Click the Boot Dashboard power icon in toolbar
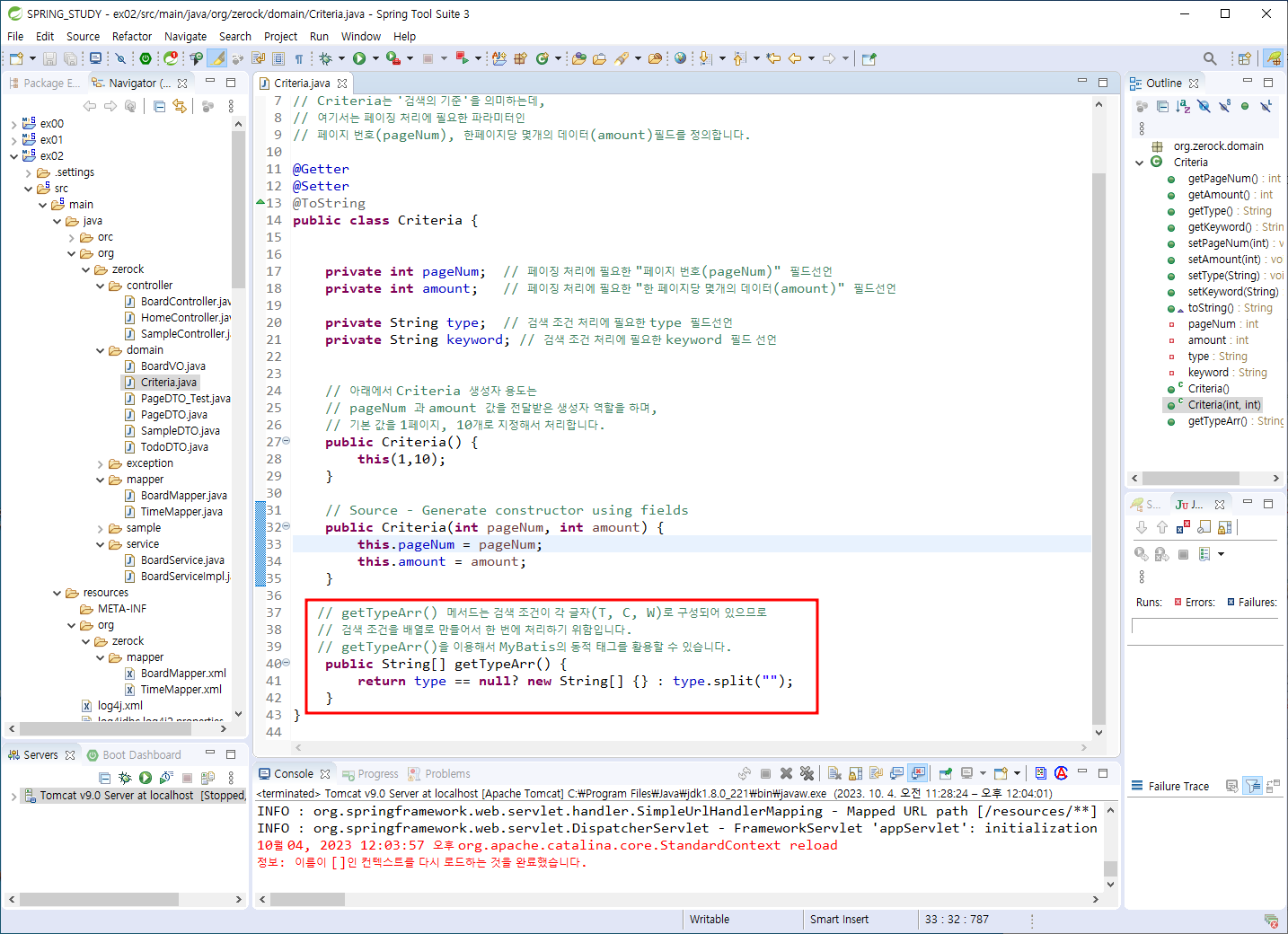Viewport: 1288px width, 934px height. click(x=146, y=58)
